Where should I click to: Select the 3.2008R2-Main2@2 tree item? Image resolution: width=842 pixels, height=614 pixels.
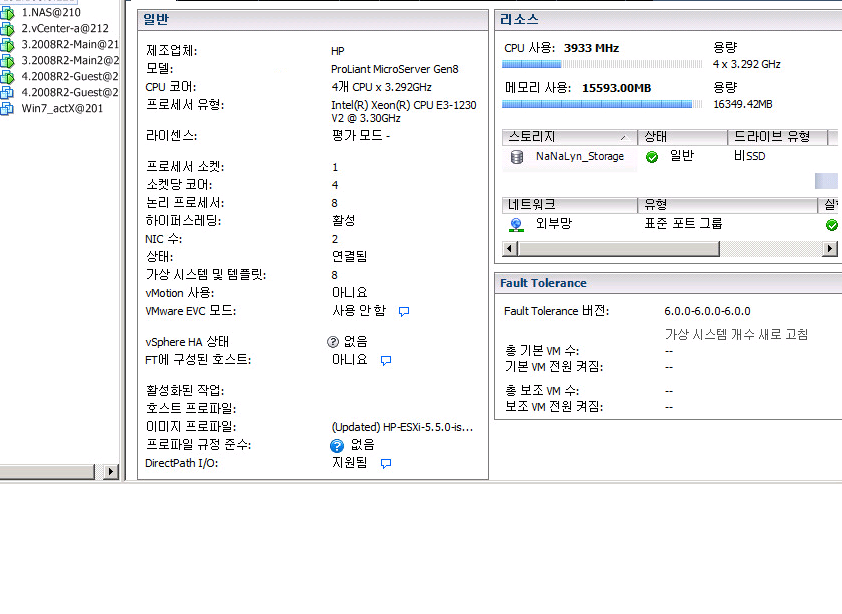pos(70,61)
